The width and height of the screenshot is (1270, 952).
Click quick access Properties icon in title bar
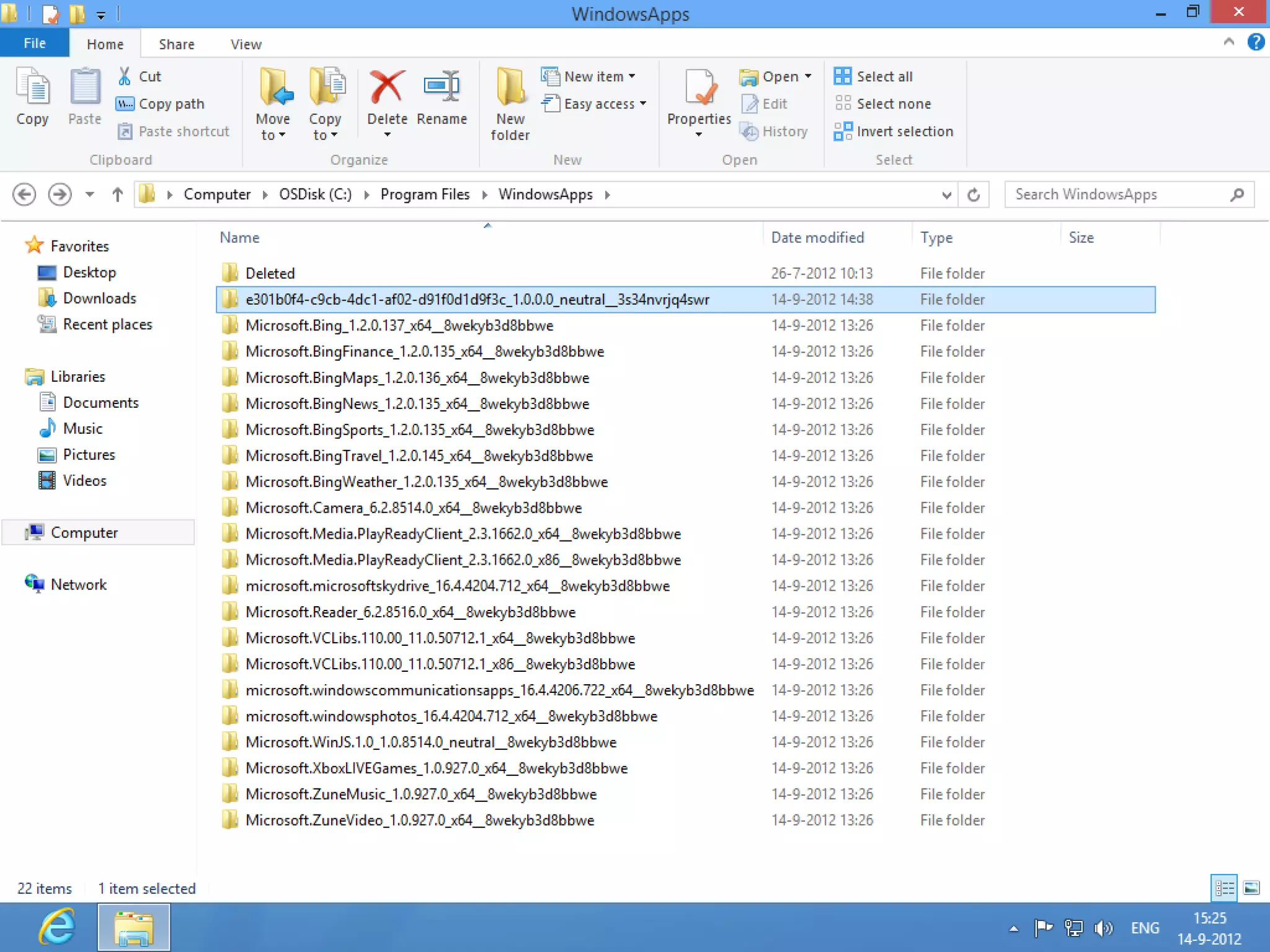pos(50,13)
